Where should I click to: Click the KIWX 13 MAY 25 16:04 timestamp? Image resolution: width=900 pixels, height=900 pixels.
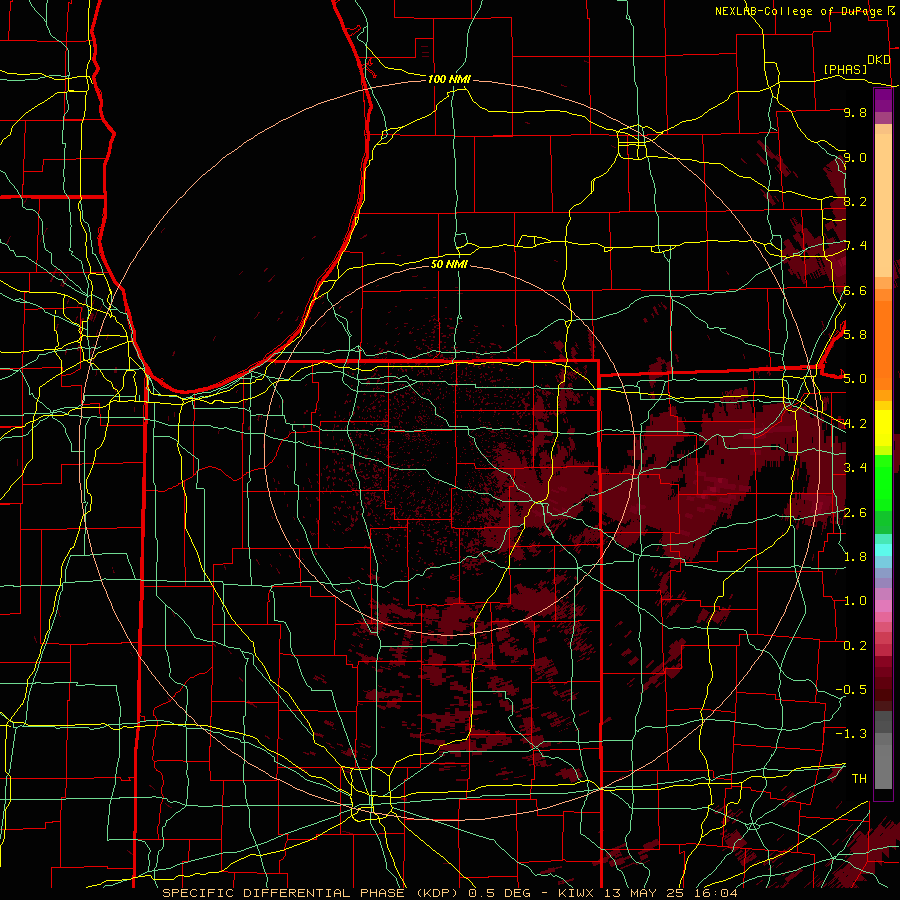click(647, 893)
